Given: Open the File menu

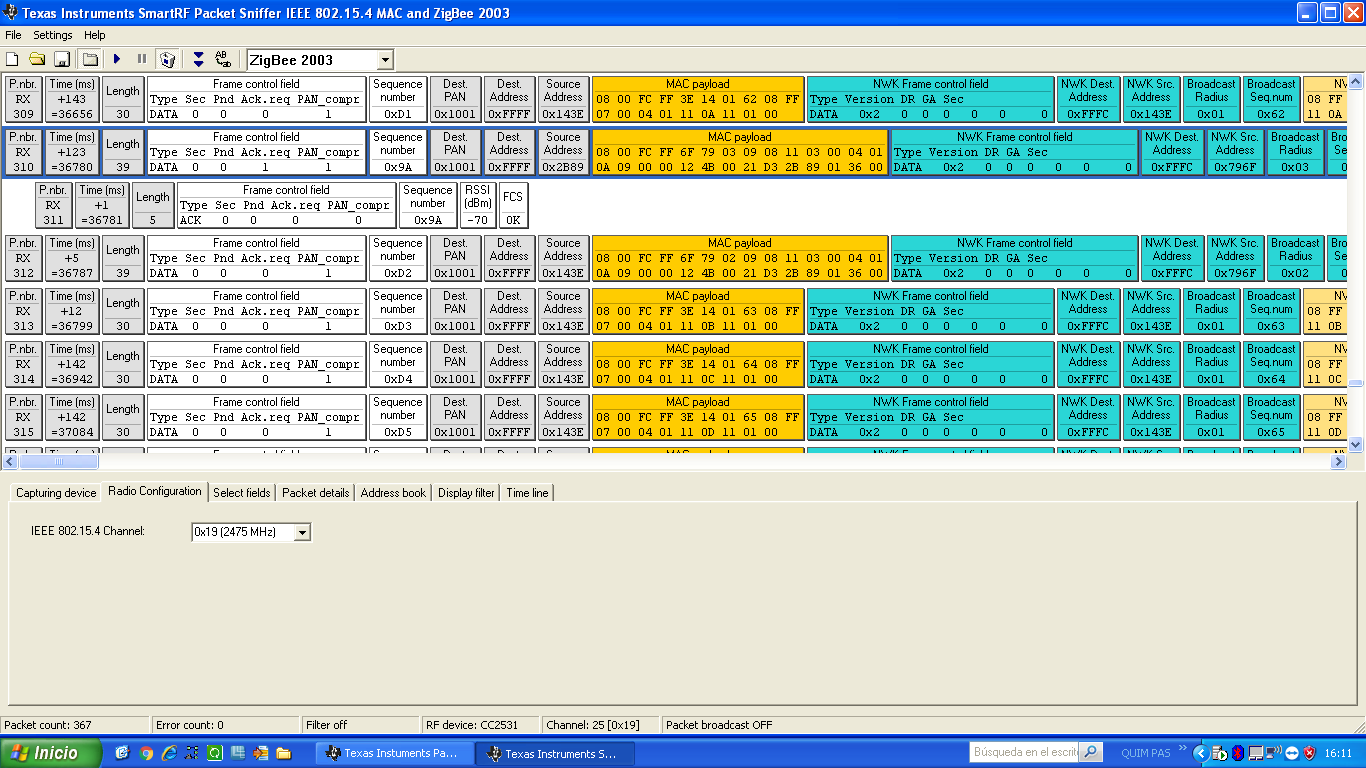Looking at the screenshot, I should point(13,35).
